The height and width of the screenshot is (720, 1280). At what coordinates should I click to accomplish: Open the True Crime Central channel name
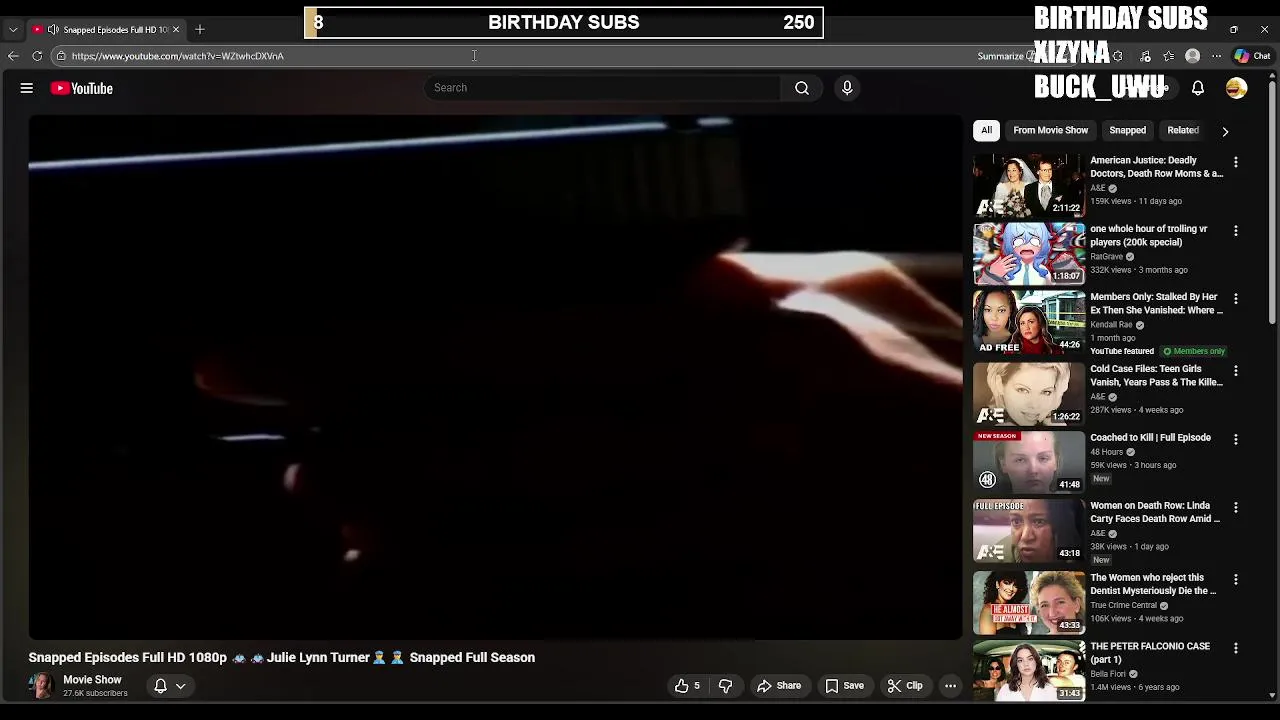point(1123,605)
